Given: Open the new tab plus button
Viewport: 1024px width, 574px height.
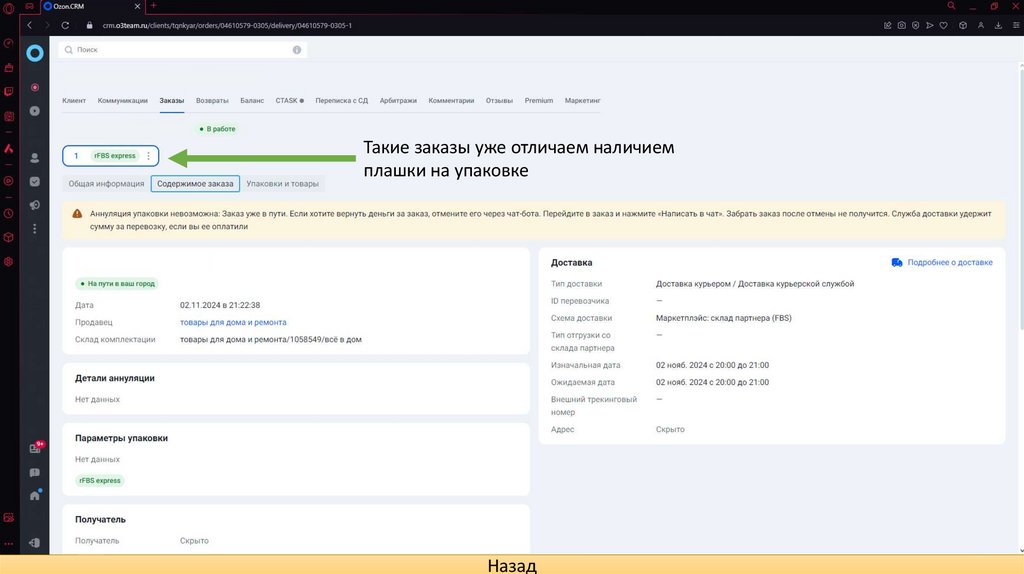Looking at the screenshot, I should tap(153, 6).
